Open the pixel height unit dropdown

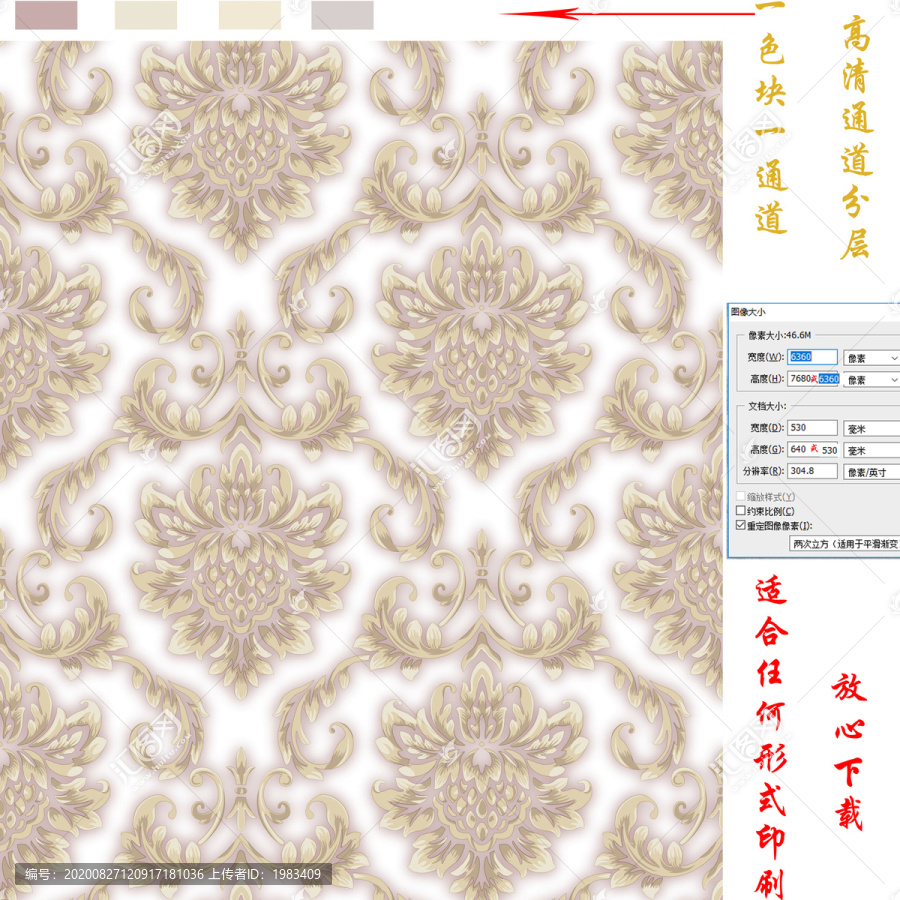pos(871,380)
